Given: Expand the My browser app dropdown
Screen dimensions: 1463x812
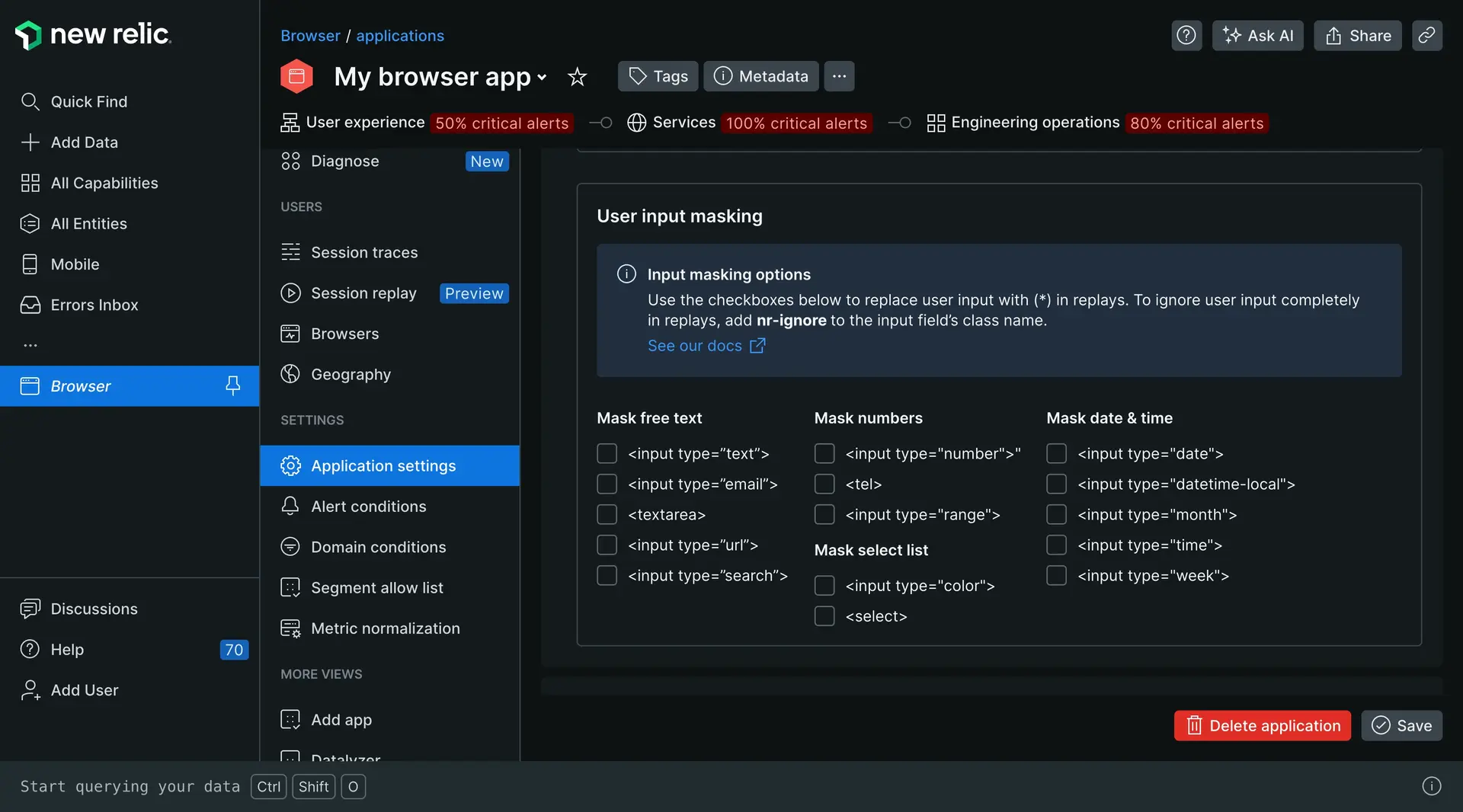Looking at the screenshot, I should 542,77.
